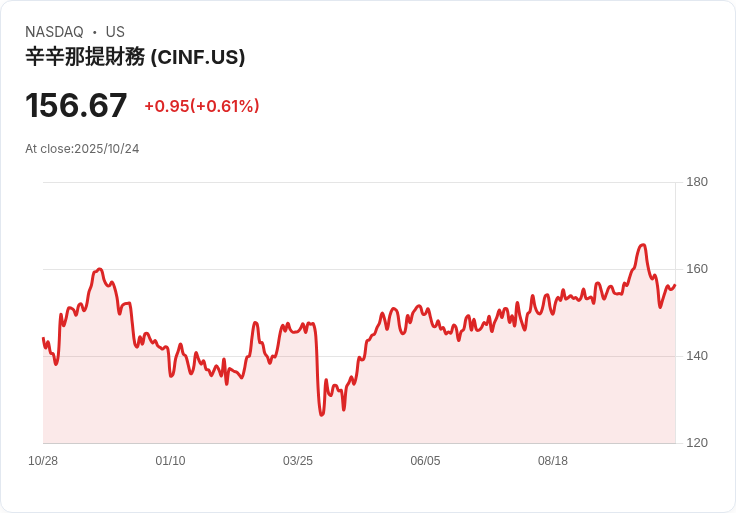The image size is (736, 513).
Task: Click the final endpoint of the price line
Action: 675,285
